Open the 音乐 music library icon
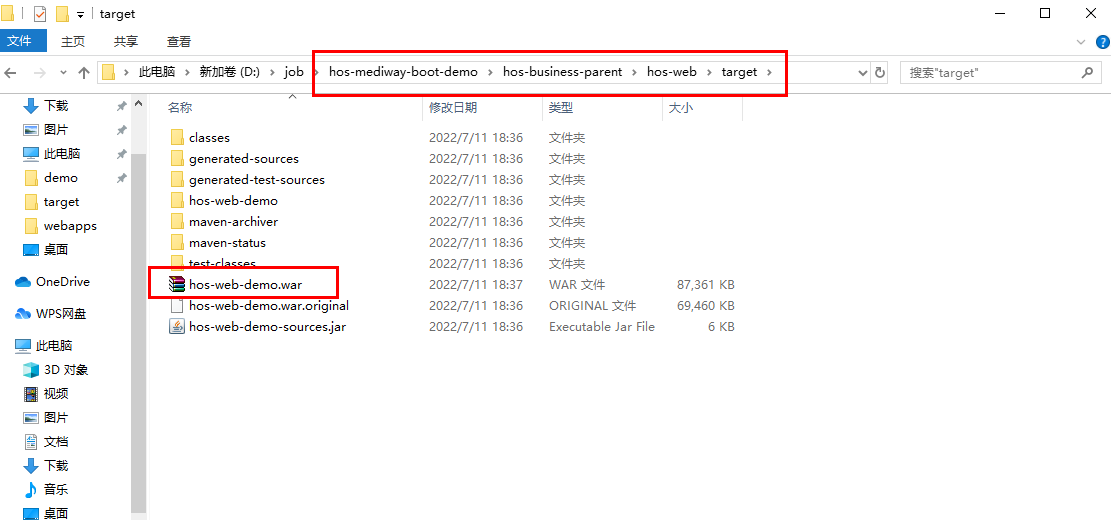This screenshot has width=1111, height=520. 31,490
